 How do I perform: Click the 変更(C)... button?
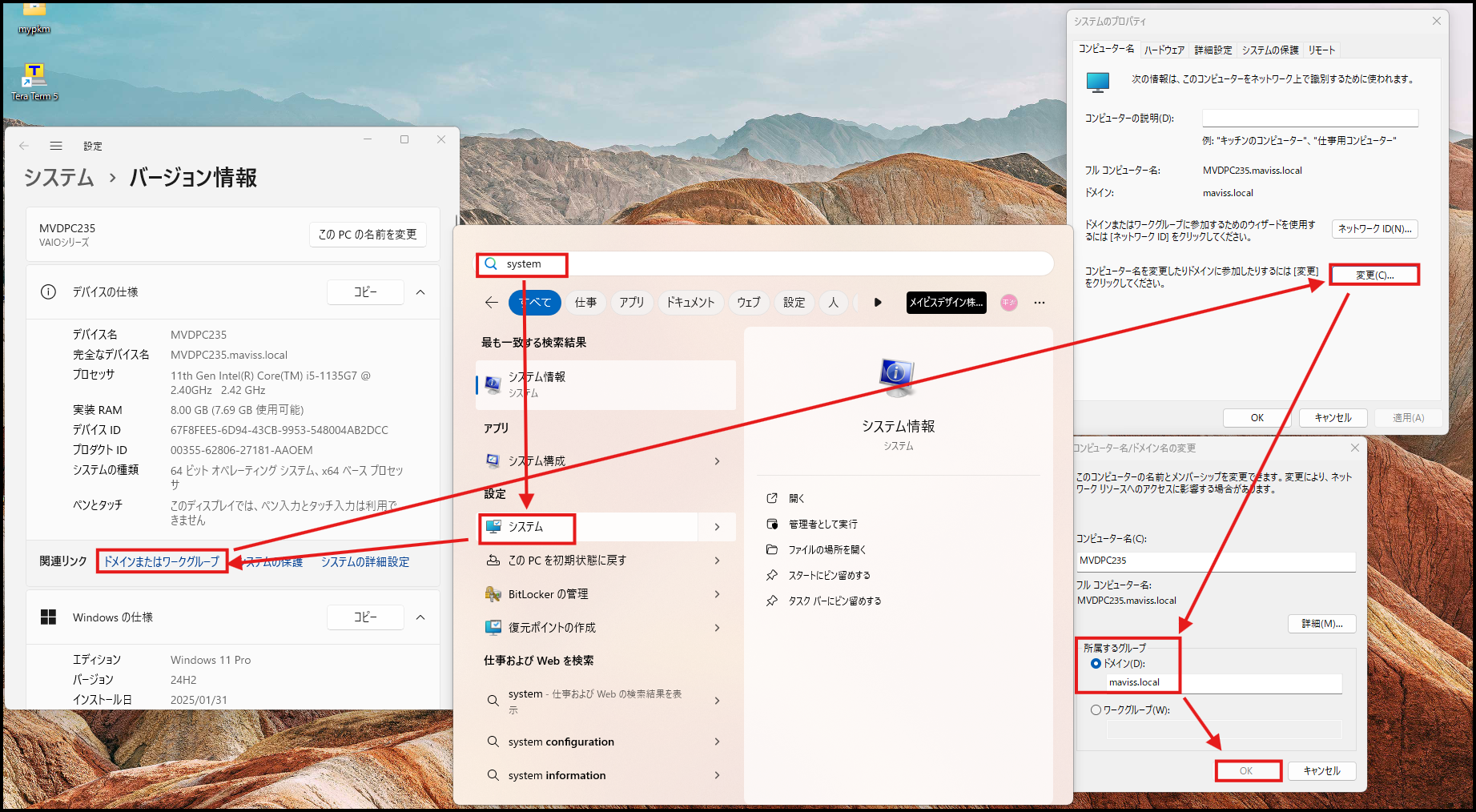tap(1374, 275)
